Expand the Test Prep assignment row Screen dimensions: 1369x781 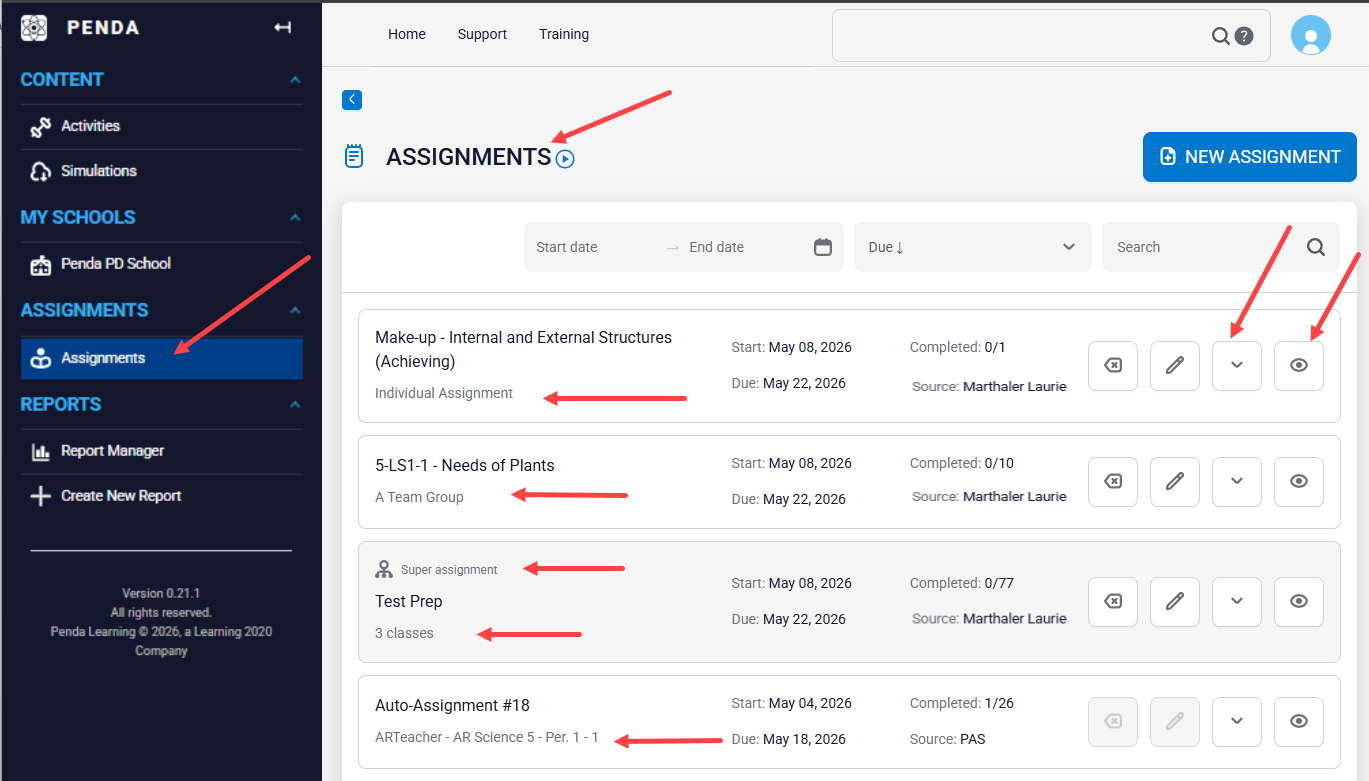(1237, 602)
